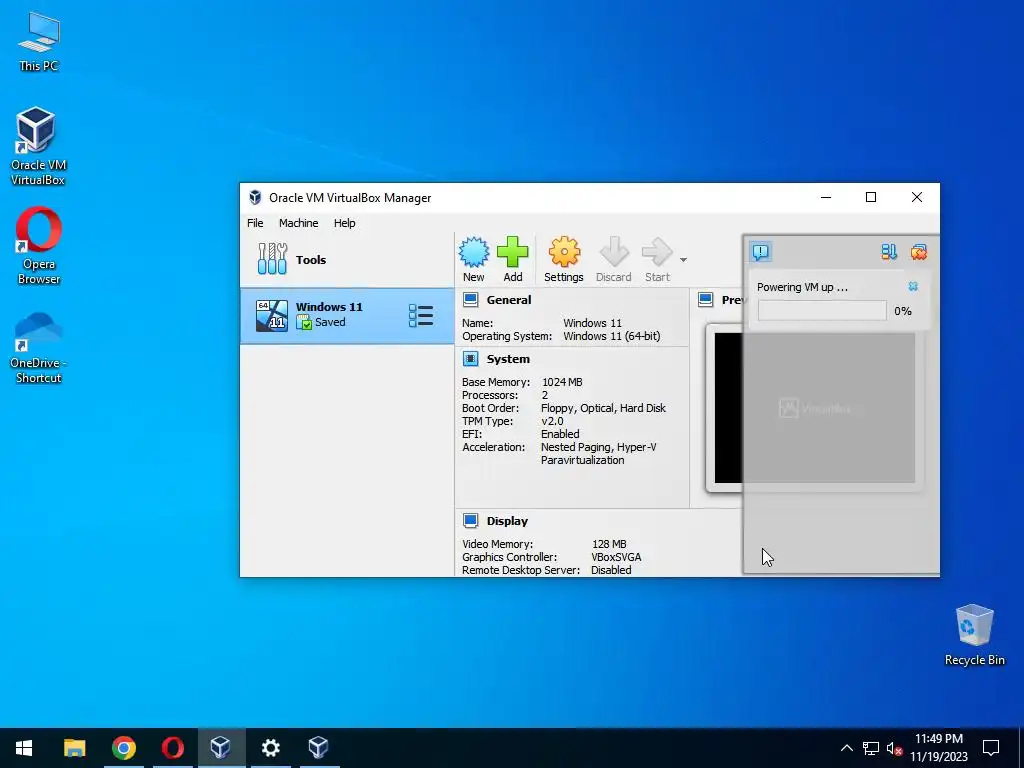Viewport: 1024px width, 768px height.
Task: Click the 'VBoxSVGA' graphics controller value
Action: [616, 557]
